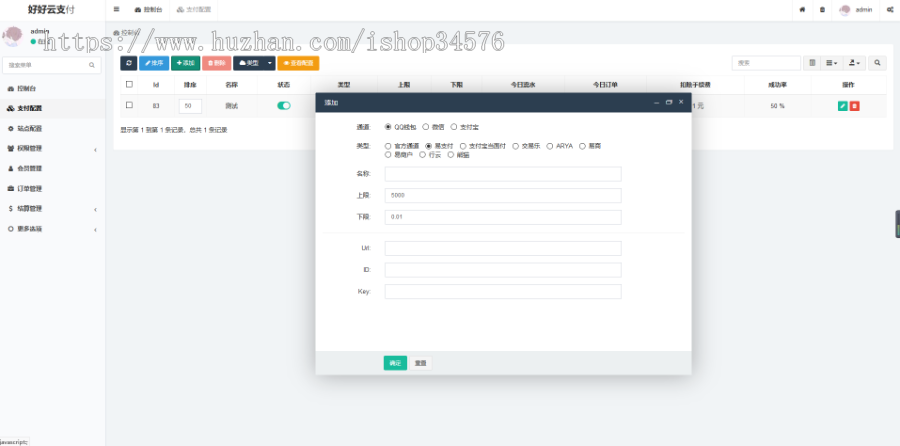The height and width of the screenshot is (446, 900).
Task: Click the blue 排序 button
Action: coord(154,63)
